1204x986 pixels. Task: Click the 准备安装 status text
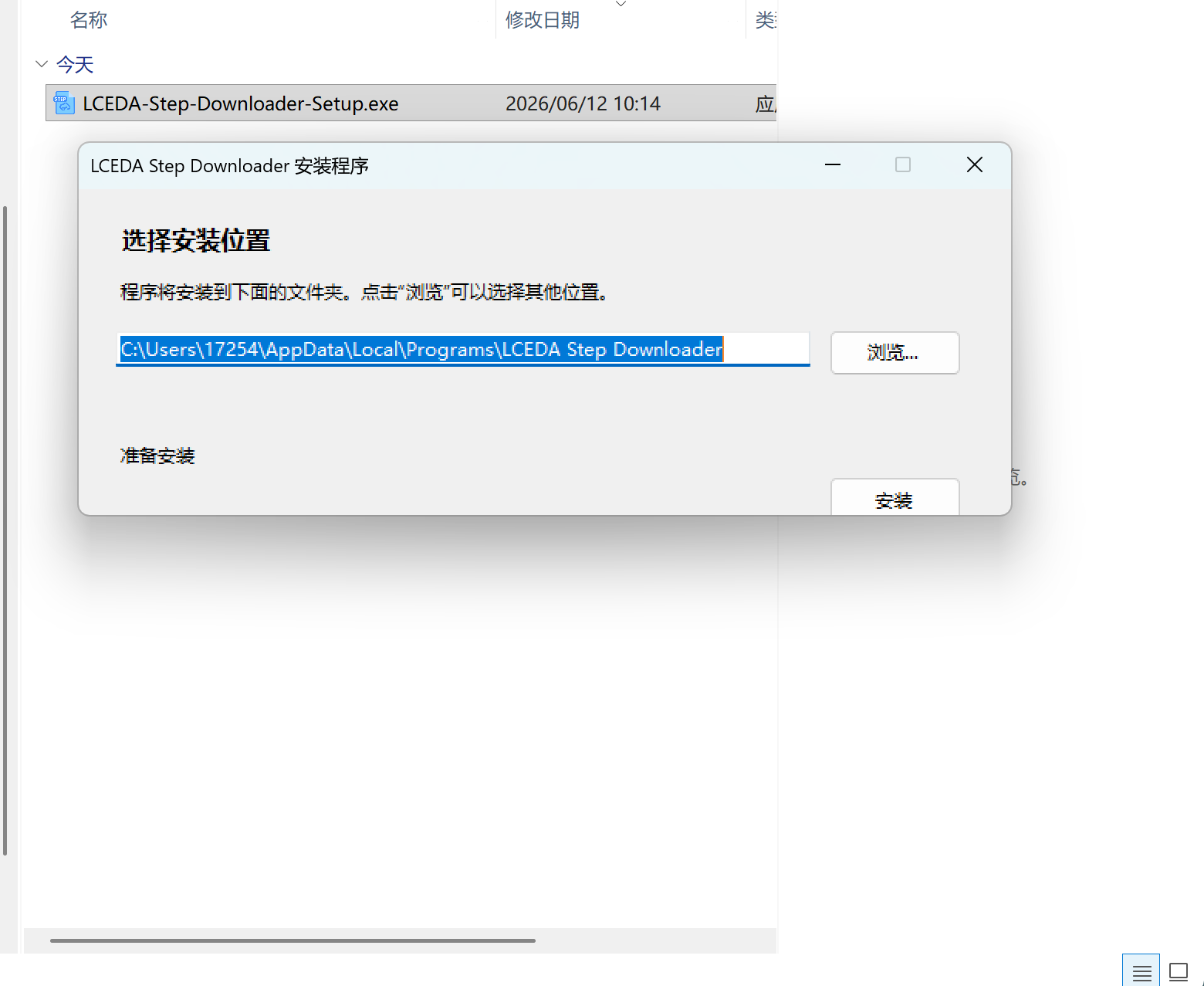[157, 456]
